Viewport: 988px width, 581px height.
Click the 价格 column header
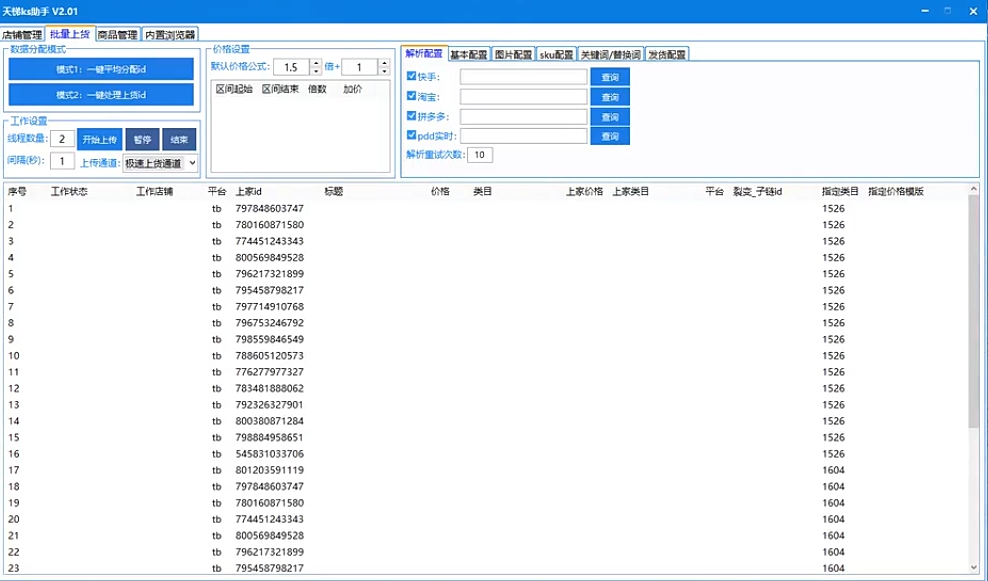point(440,192)
